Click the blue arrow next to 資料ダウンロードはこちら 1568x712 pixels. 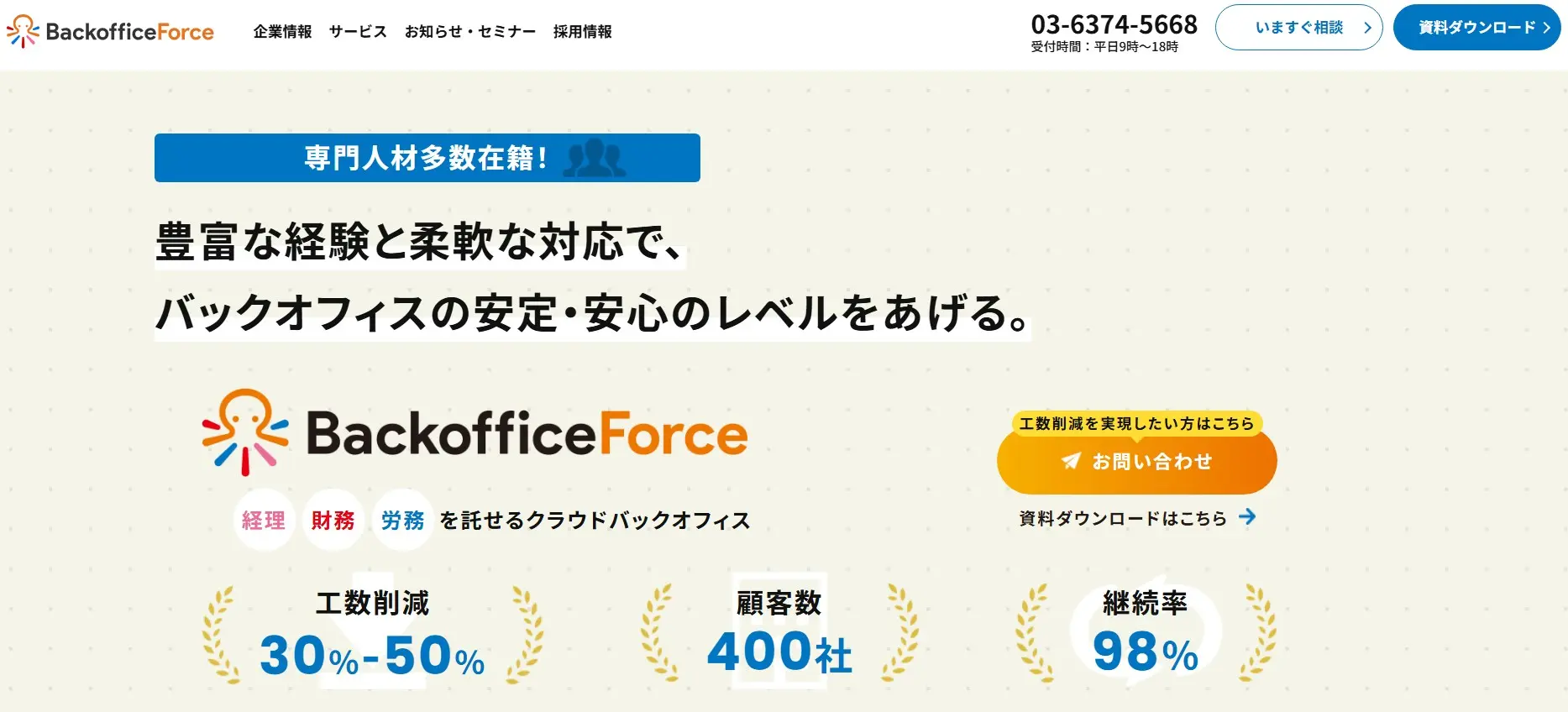tap(1247, 517)
